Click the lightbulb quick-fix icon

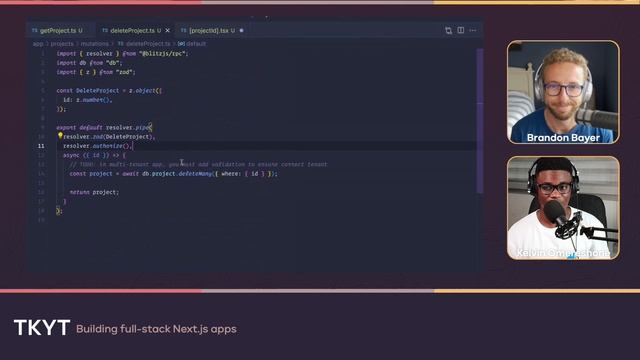tap(60, 136)
